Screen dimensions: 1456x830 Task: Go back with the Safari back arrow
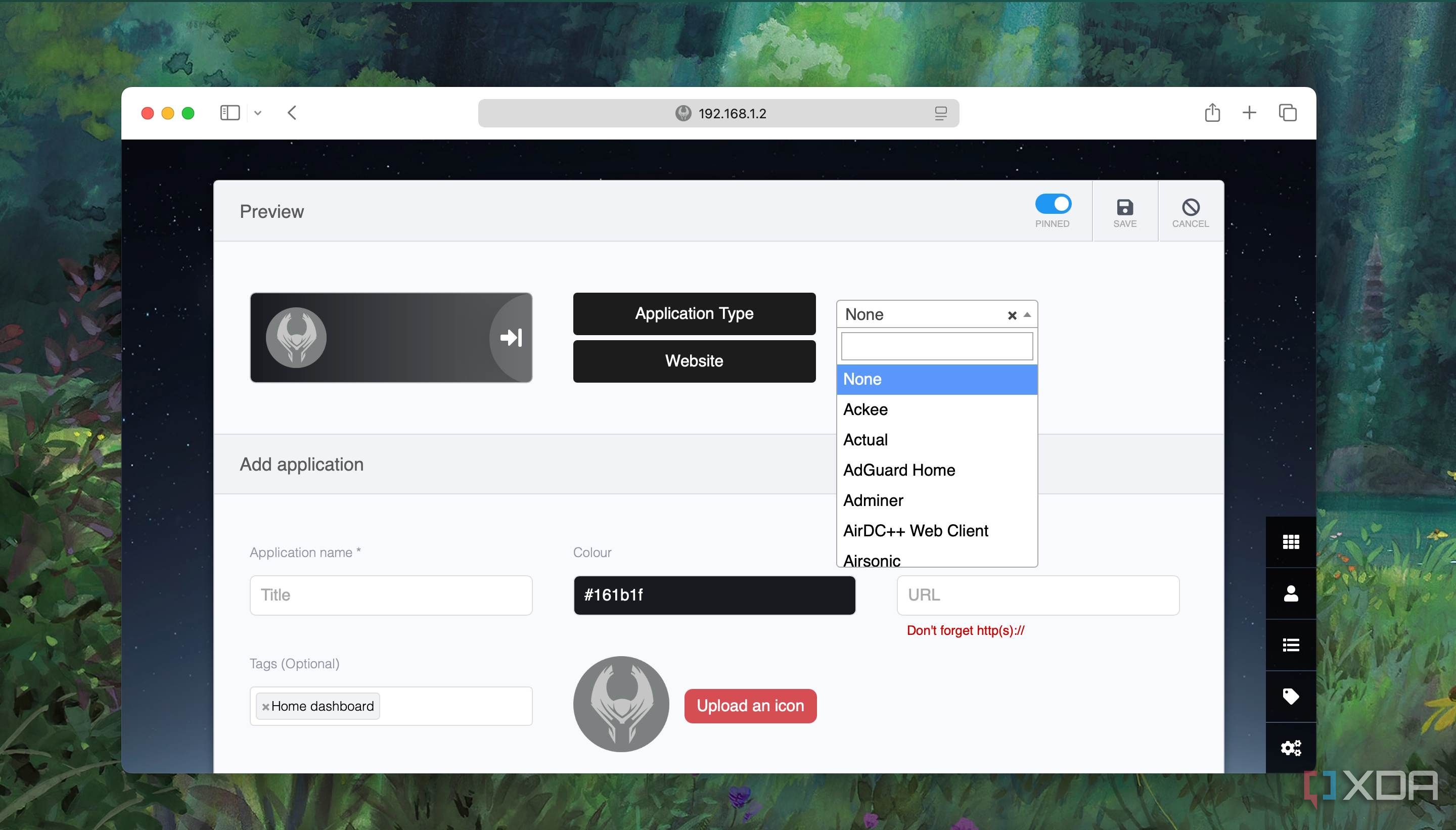pyautogui.click(x=292, y=112)
